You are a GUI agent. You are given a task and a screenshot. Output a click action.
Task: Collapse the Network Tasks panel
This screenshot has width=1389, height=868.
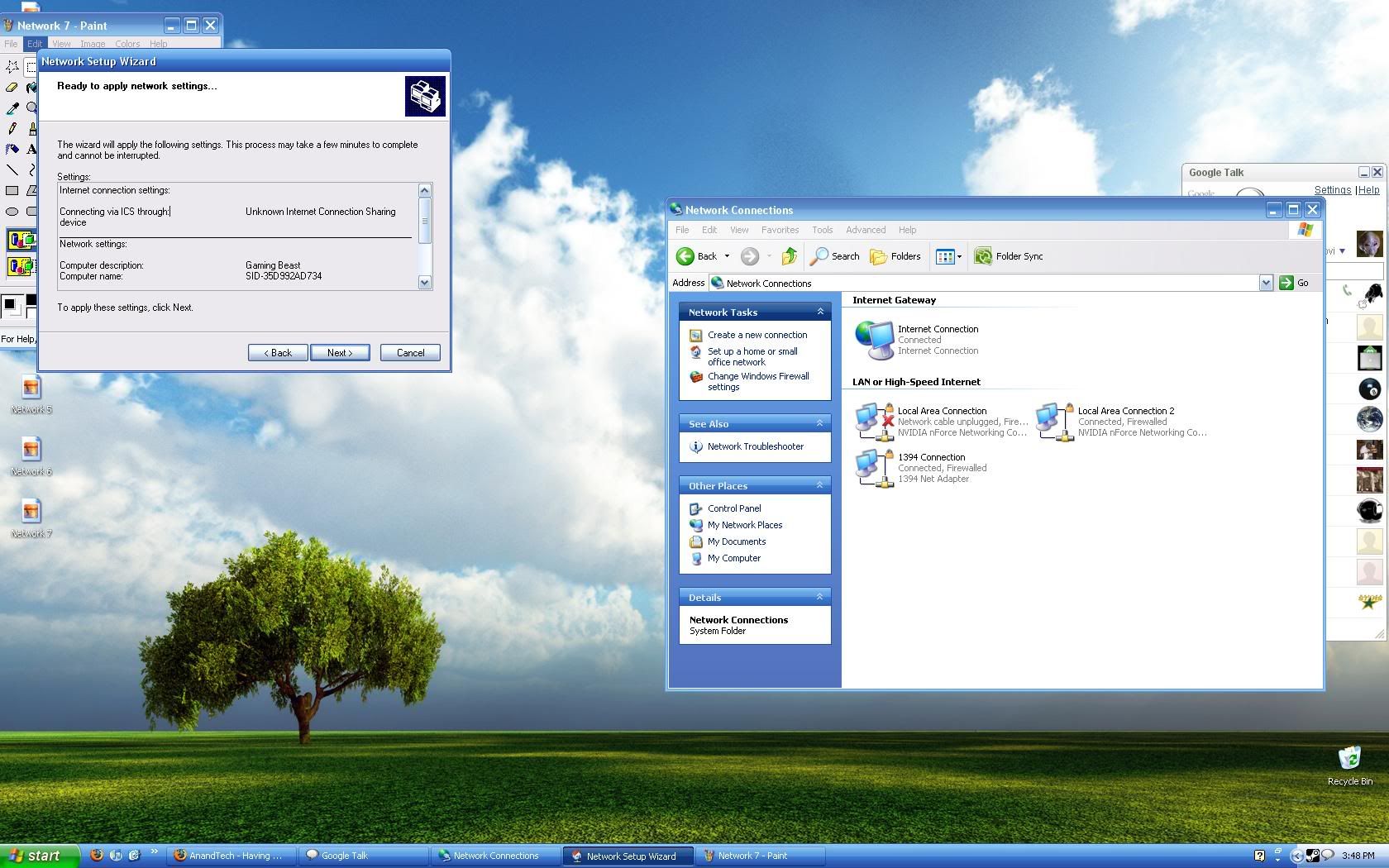820,312
